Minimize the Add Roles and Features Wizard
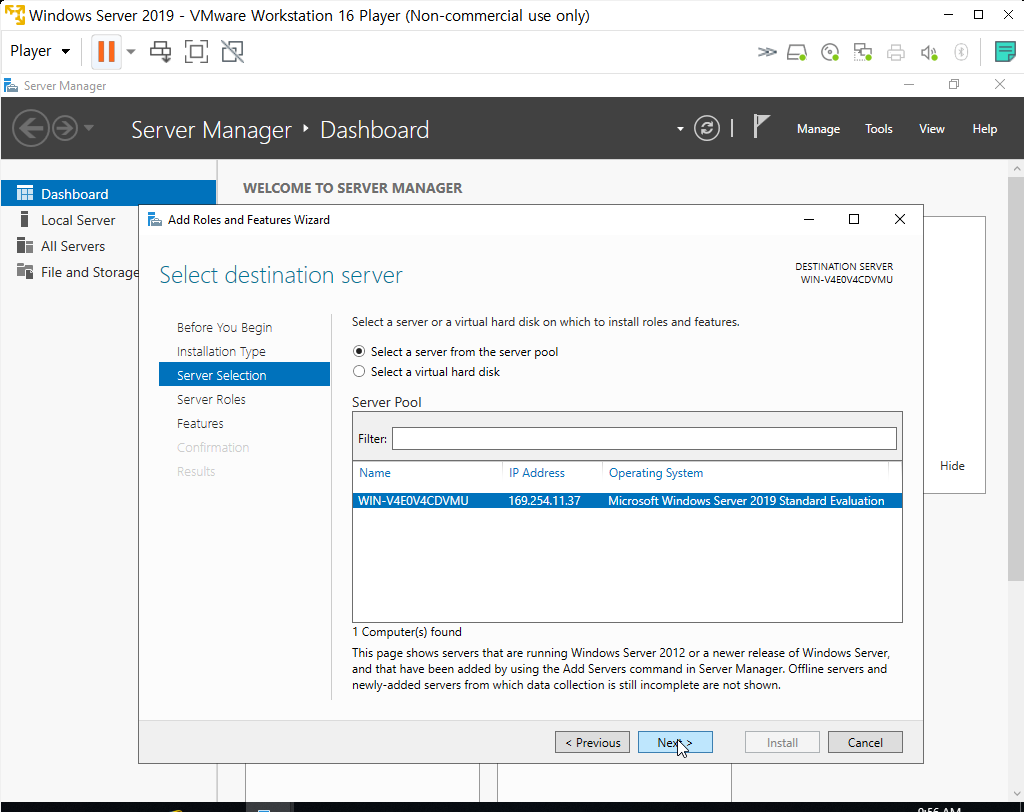The width and height of the screenshot is (1024, 812). click(808, 219)
